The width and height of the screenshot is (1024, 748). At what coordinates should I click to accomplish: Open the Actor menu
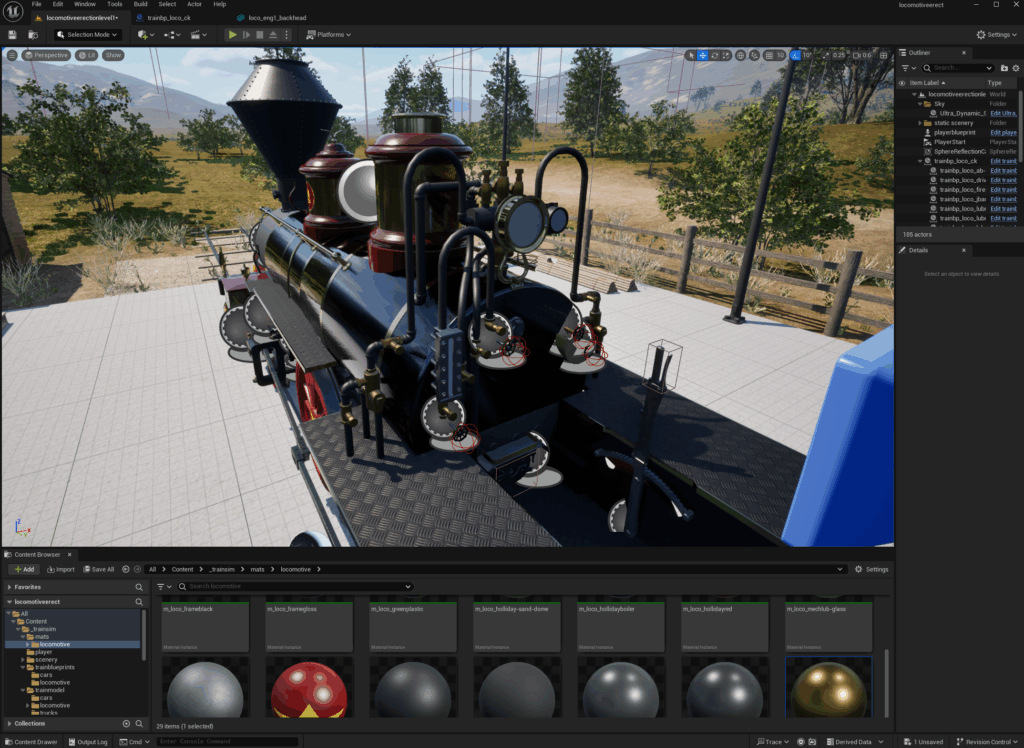pyautogui.click(x=194, y=4)
